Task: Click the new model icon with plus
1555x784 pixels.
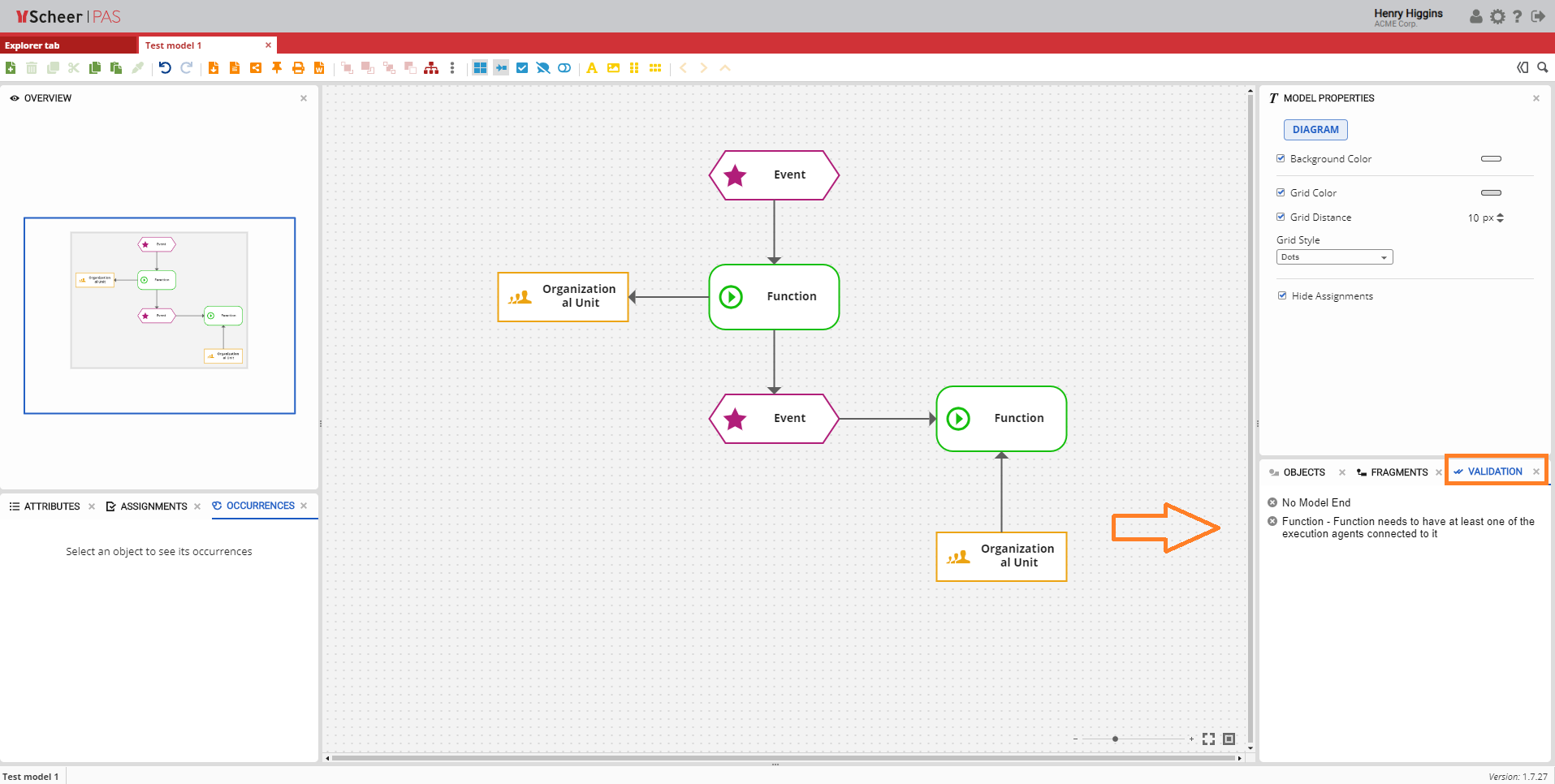Action: point(11,68)
